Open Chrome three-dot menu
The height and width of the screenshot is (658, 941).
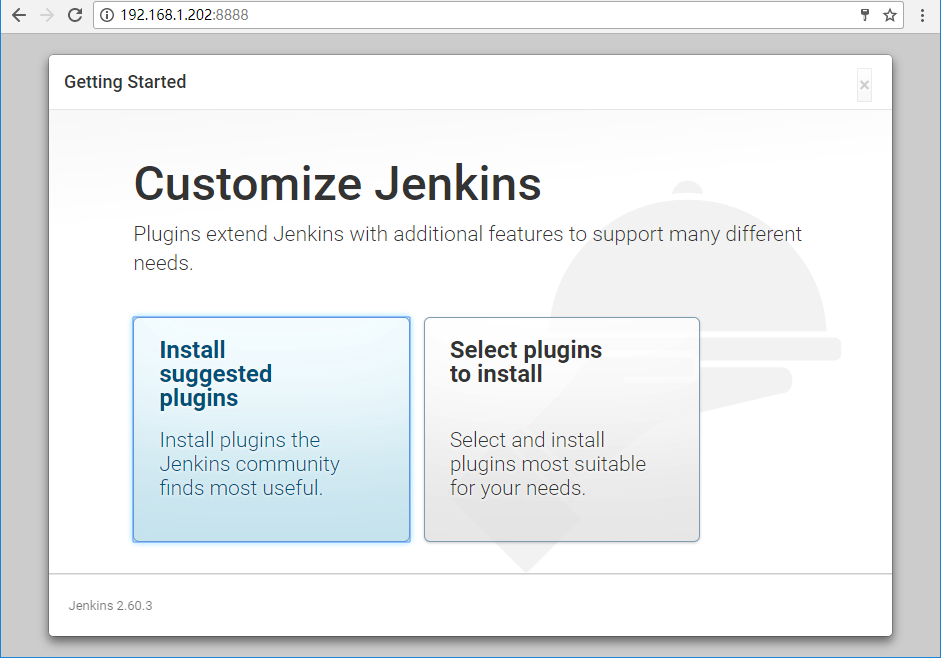click(922, 15)
